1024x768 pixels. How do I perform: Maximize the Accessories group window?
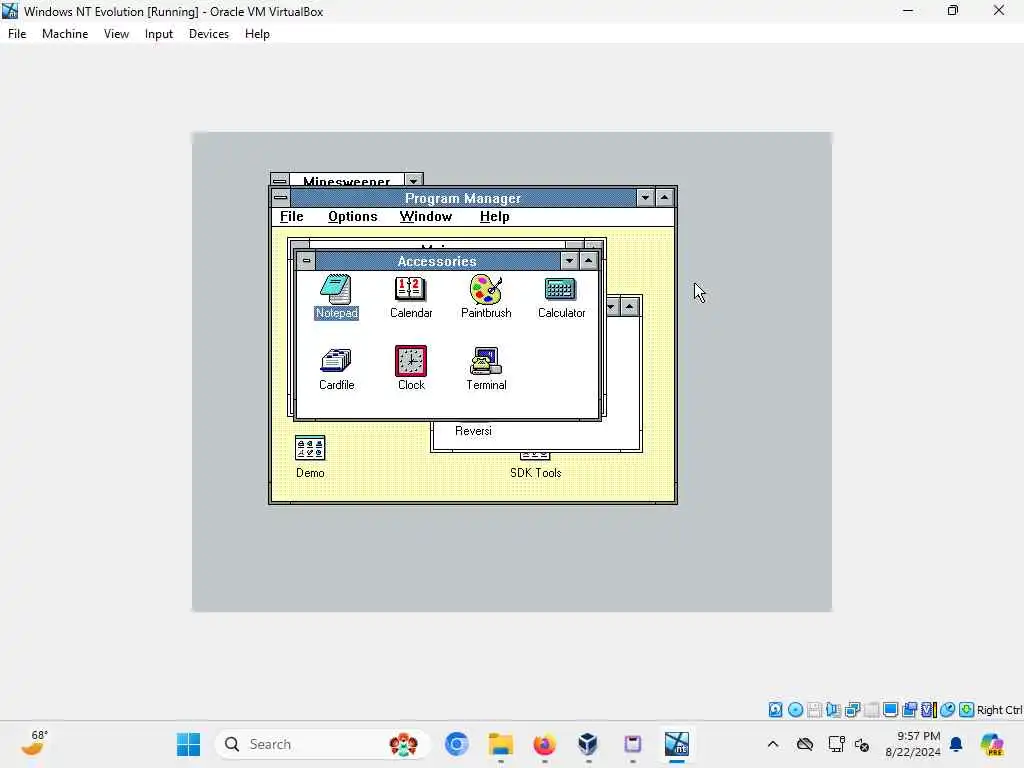tap(588, 261)
